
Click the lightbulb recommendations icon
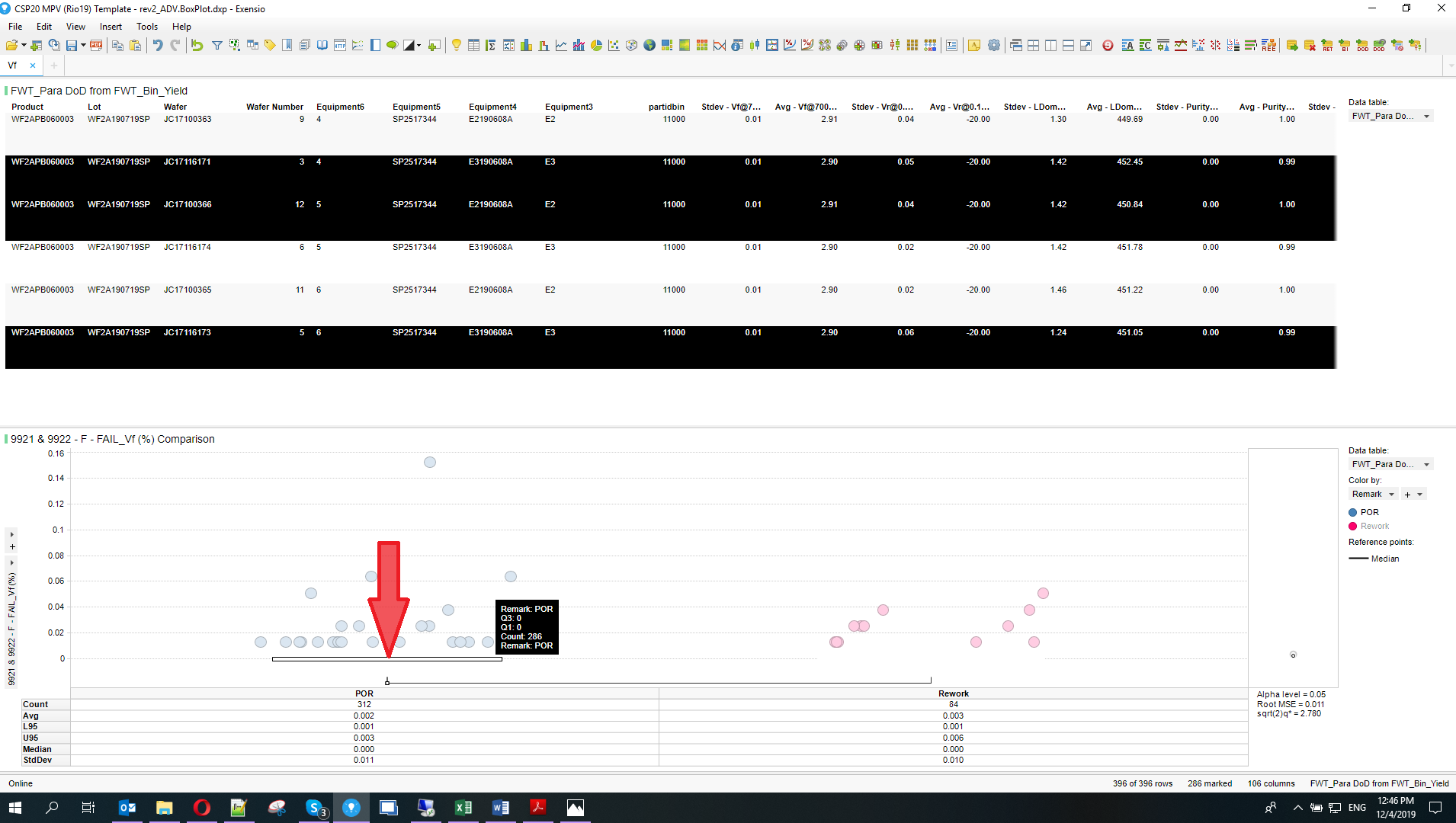(456, 46)
